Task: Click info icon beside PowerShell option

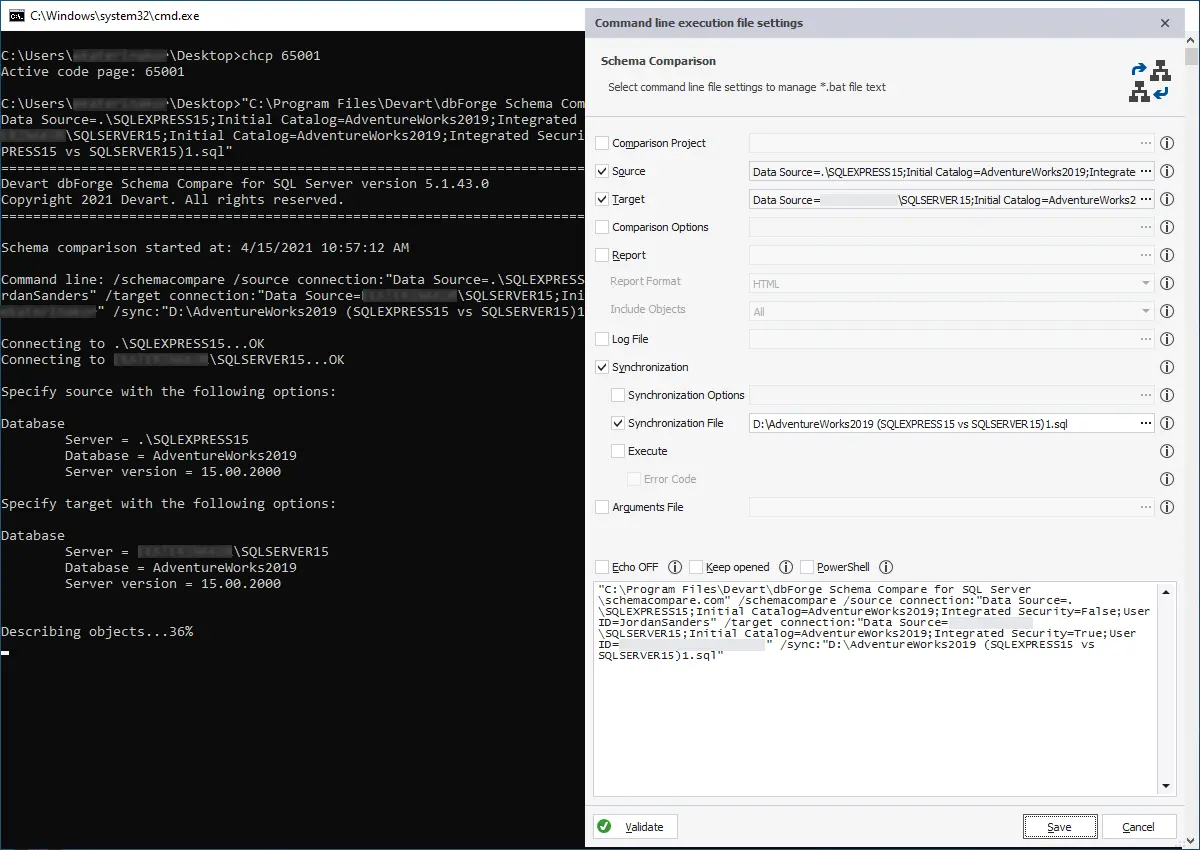Action: (886, 567)
